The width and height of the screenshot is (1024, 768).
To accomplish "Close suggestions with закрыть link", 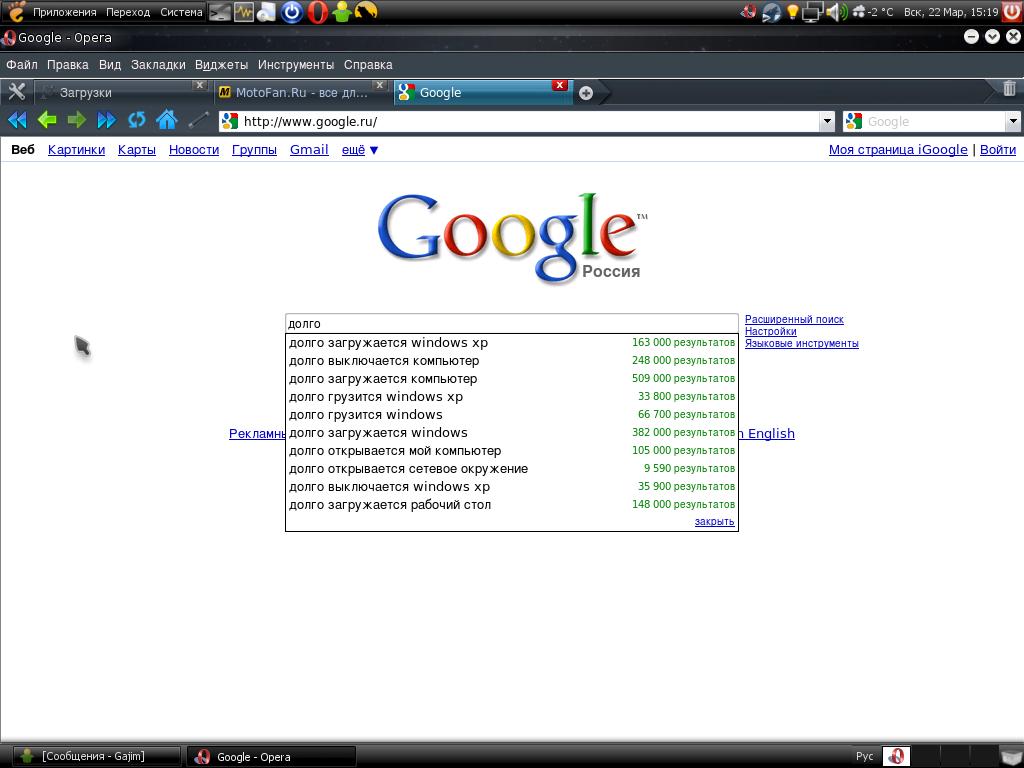I will coord(714,521).
